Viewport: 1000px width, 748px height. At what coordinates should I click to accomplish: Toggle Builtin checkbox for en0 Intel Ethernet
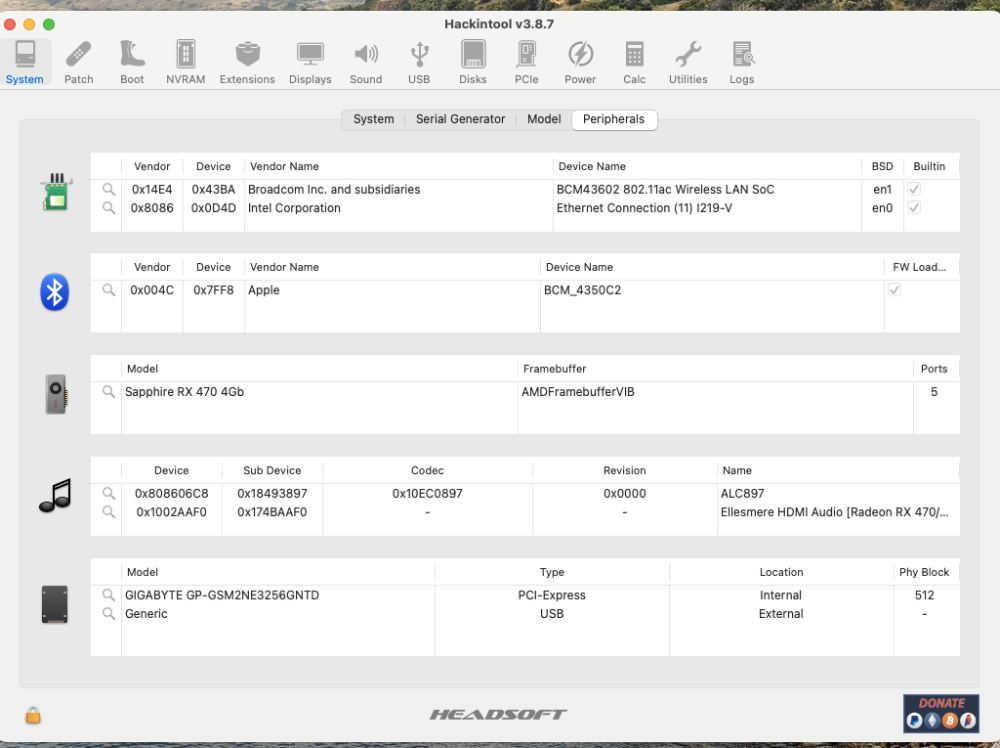914,208
